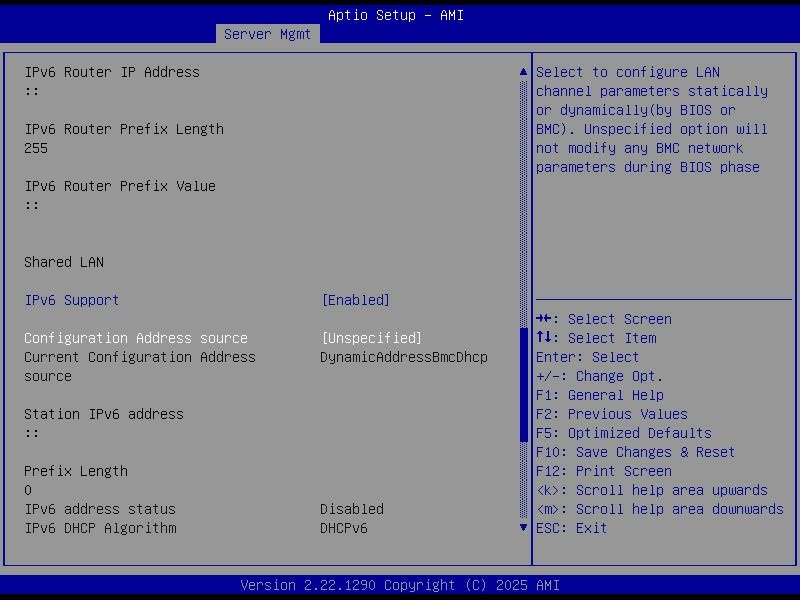Click the Aptio Setup - AMI title

pyautogui.click(x=396, y=15)
